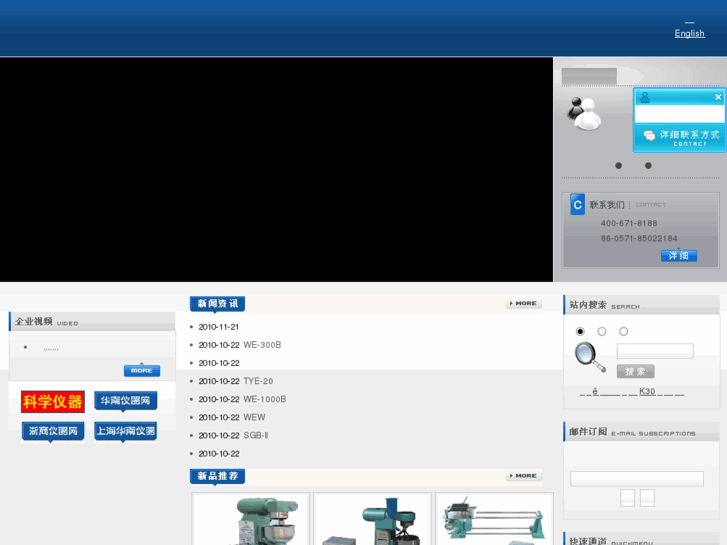Select the first search type radio button
This screenshot has height=545, width=727.
[x=580, y=331]
